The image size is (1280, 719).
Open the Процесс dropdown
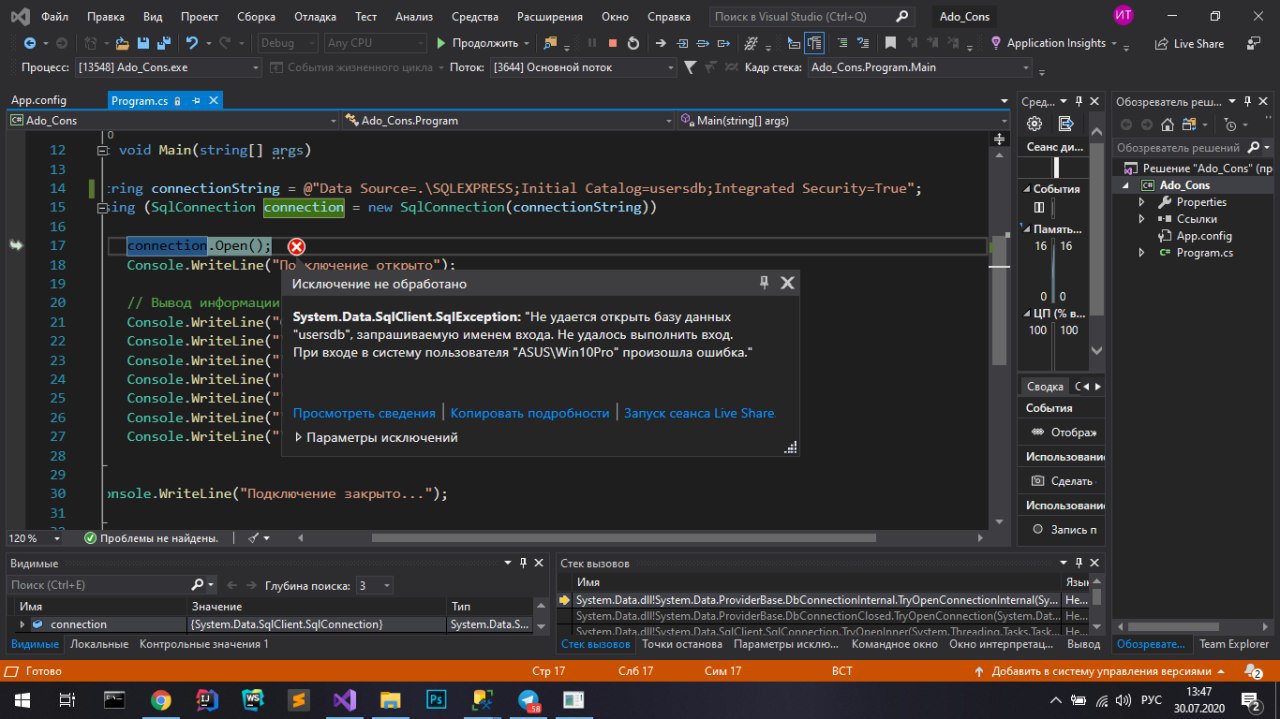click(168, 67)
